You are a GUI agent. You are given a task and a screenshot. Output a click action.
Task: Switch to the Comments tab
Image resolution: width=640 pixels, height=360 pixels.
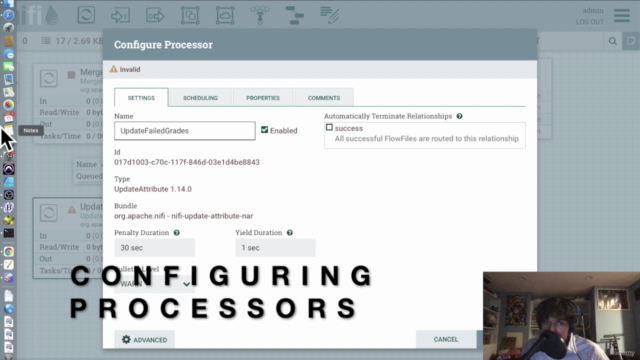pos(324,98)
